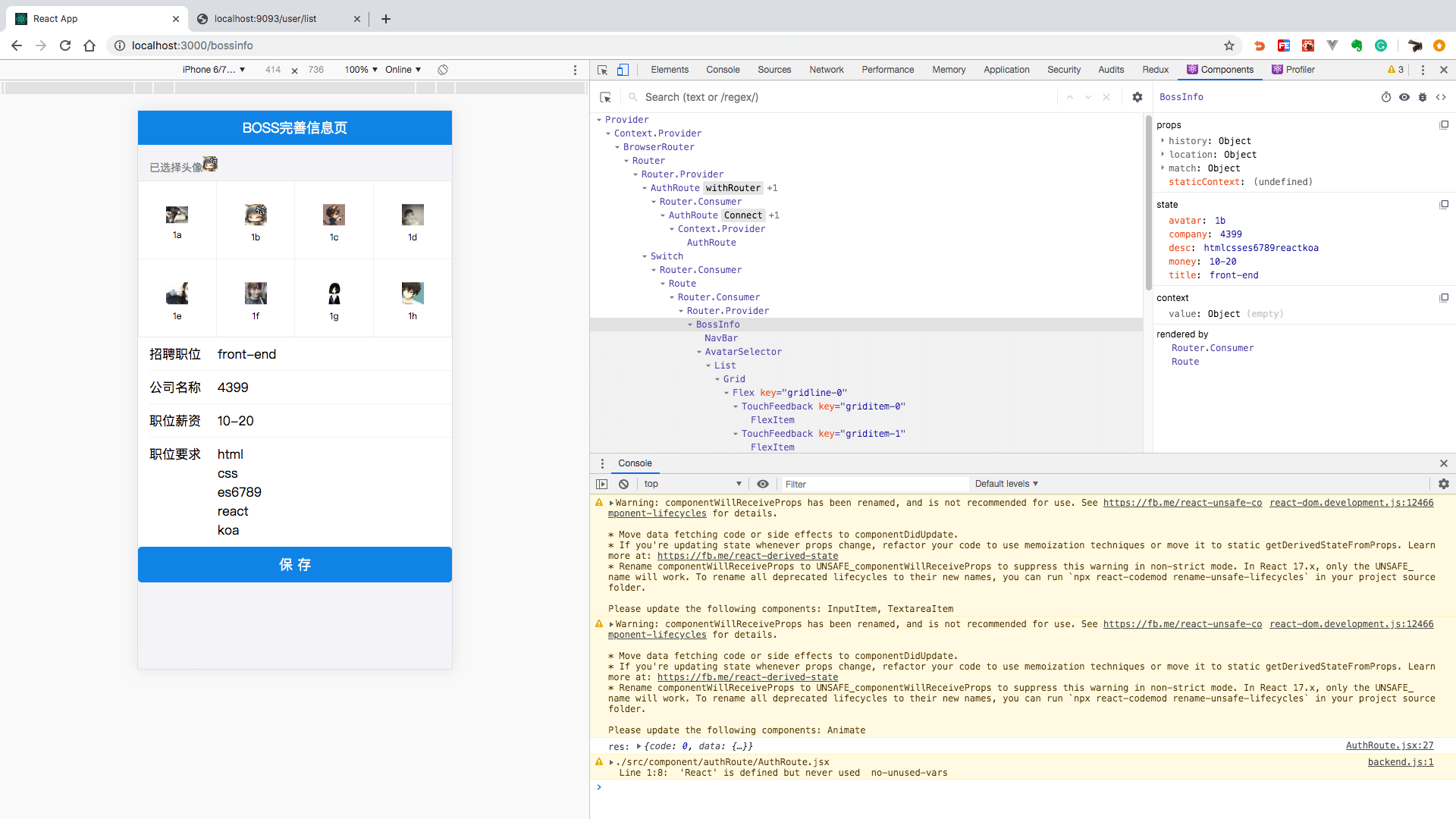Open the Application tab
Viewport: 1456px width, 819px height.
tap(1006, 70)
